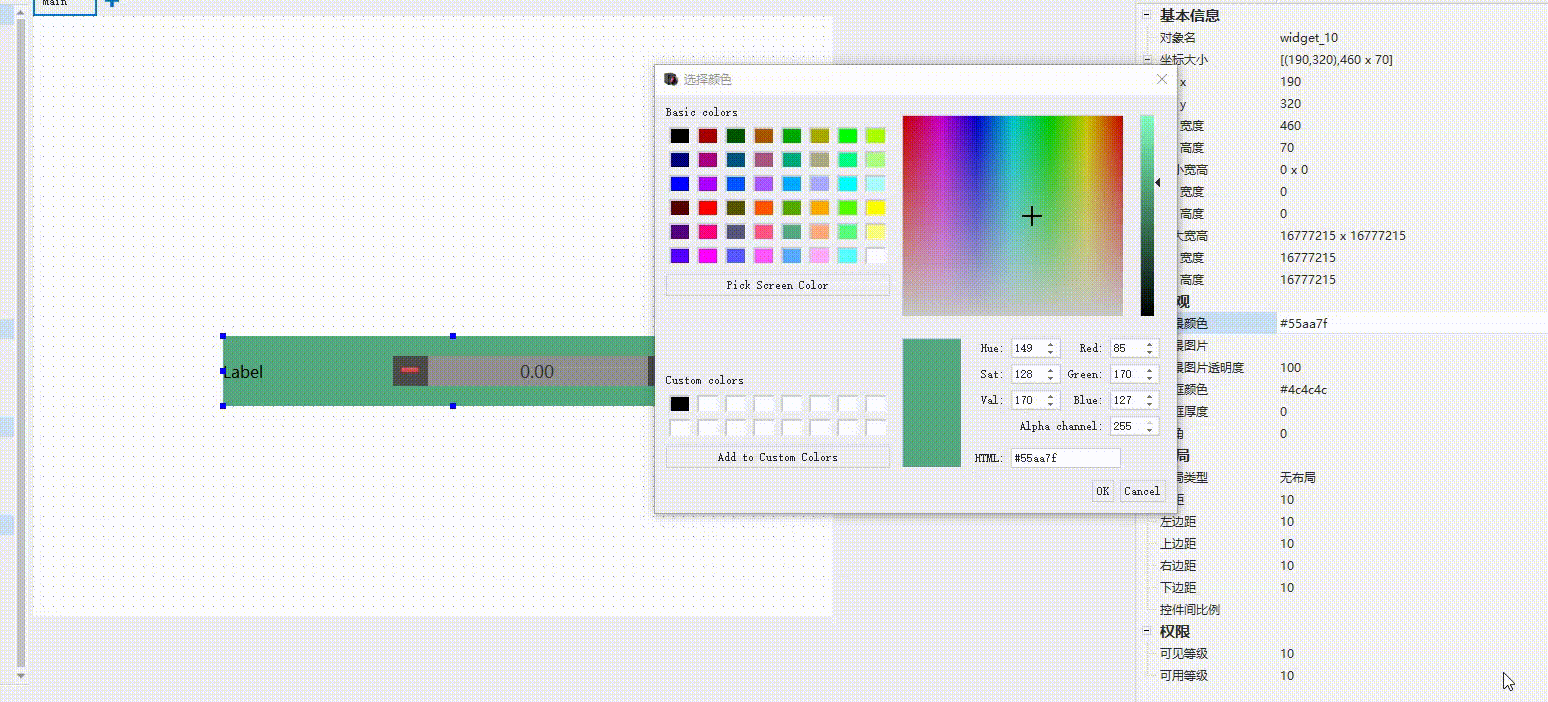Viewport: 1548px width, 702px height.
Task: Click the HTML color code field
Action: 1064,458
